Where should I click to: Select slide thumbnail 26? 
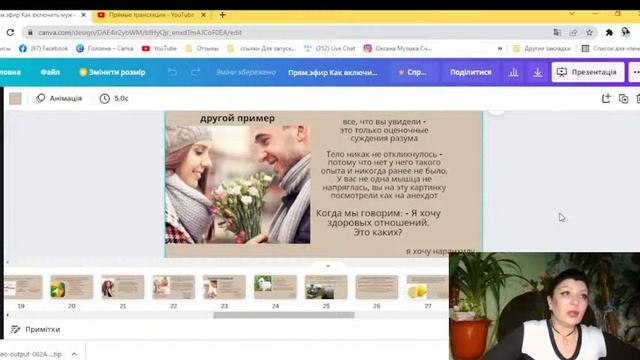pyautogui.click(x=377, y=287)
